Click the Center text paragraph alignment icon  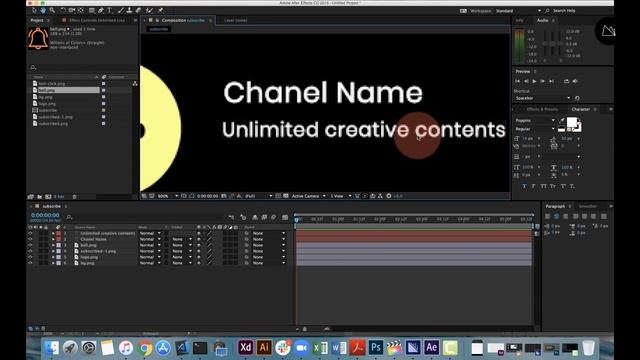point(556,216)
